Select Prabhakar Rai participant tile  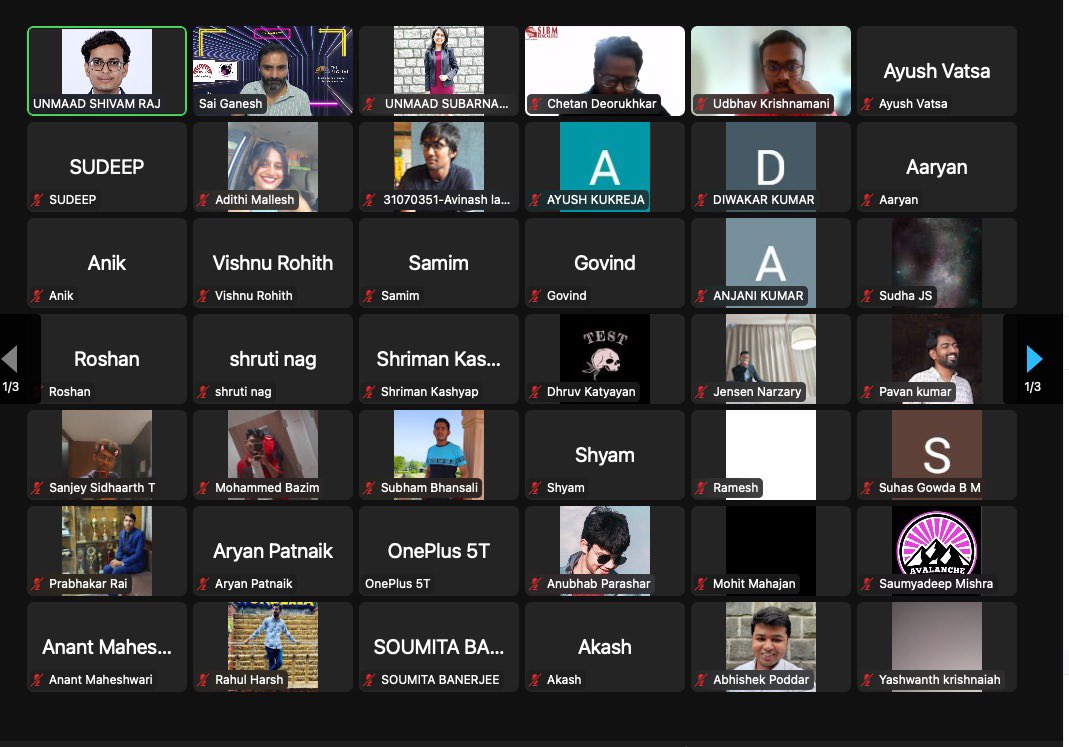[107, 551]
